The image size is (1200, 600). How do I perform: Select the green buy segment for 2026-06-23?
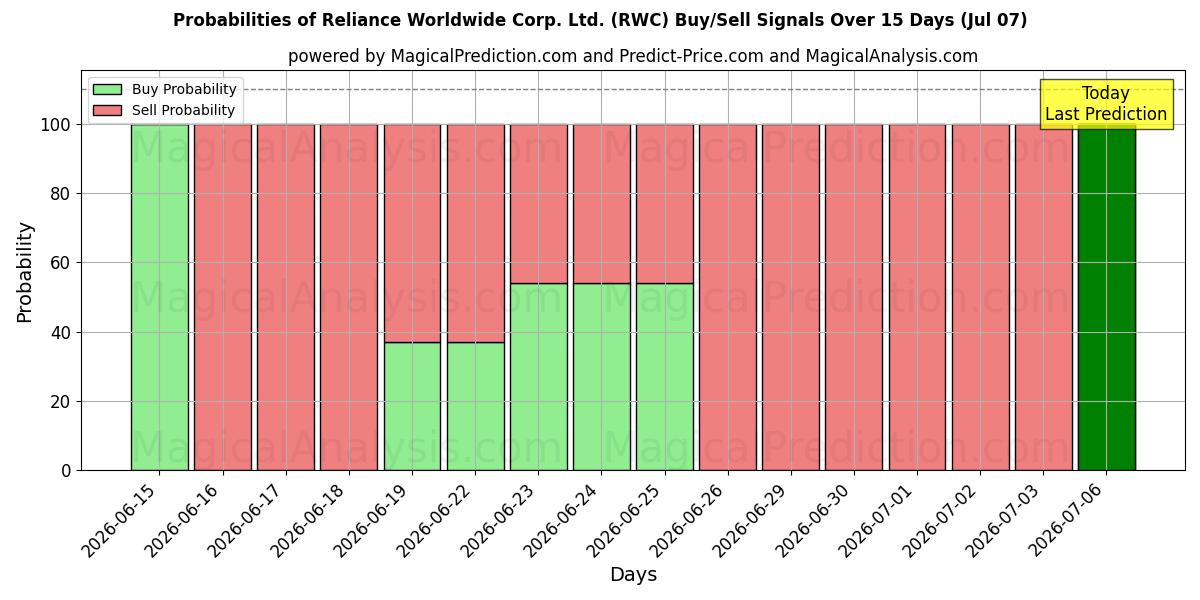point(538,377)
